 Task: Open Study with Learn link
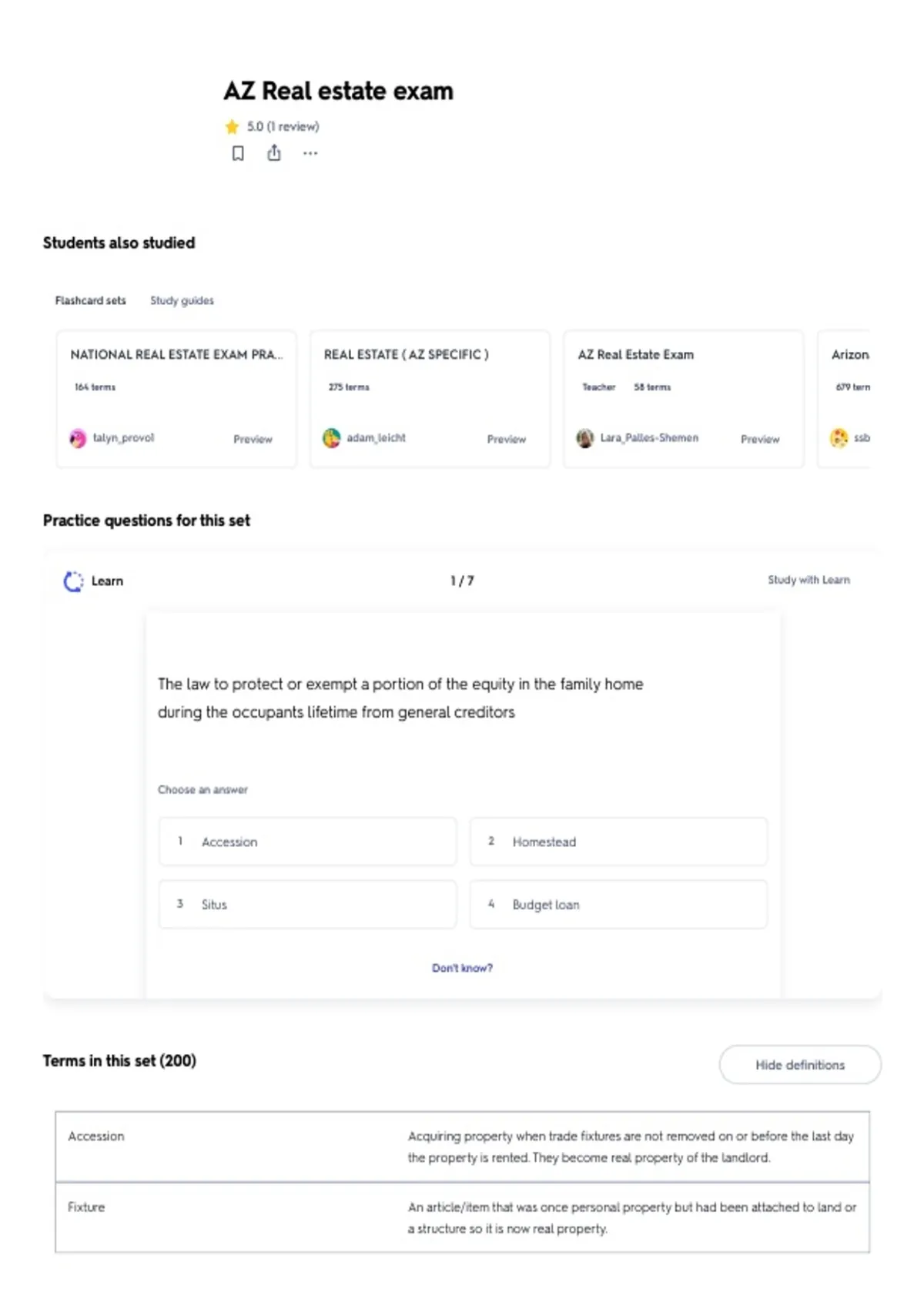click(808, 580)
